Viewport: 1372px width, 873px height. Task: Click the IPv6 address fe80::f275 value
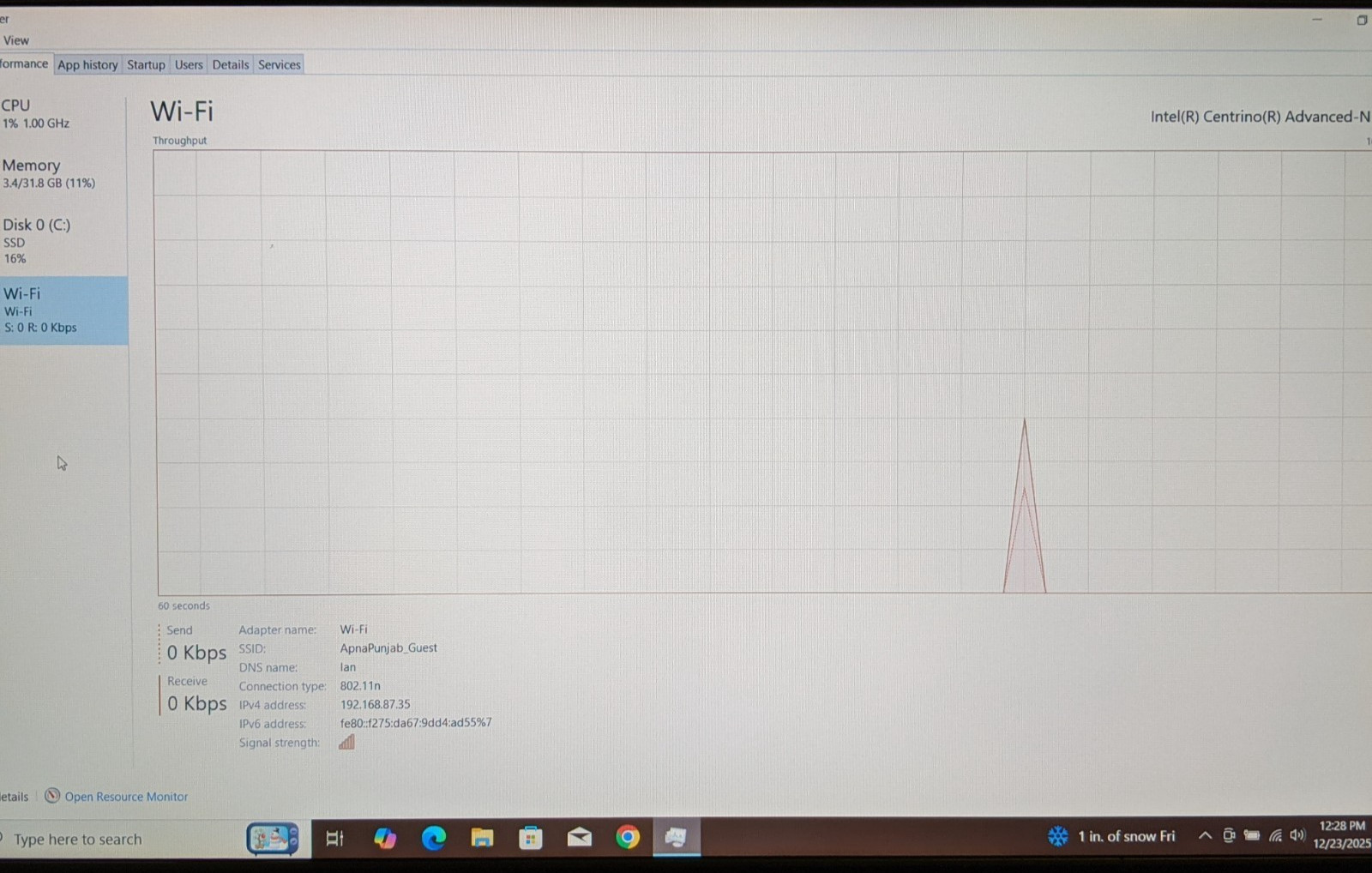[x=416, y=723]
